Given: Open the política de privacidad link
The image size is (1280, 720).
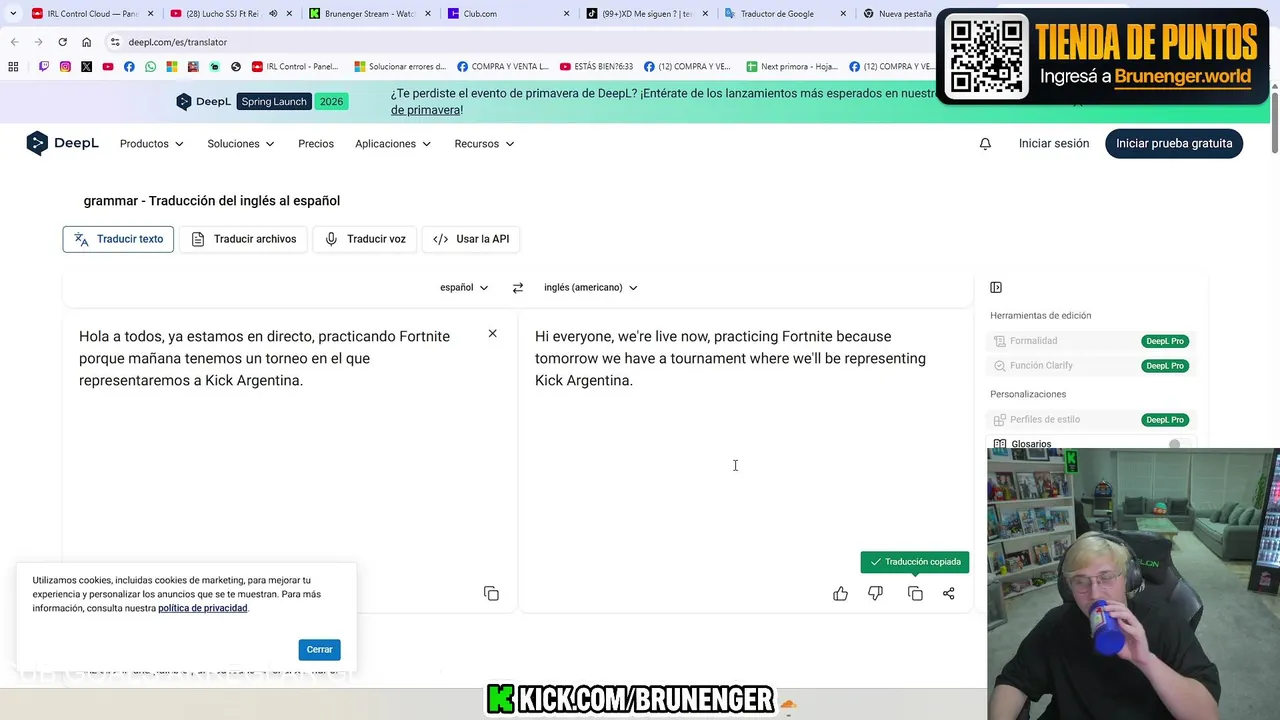Looking at the screenshot, I should point(202,608).
